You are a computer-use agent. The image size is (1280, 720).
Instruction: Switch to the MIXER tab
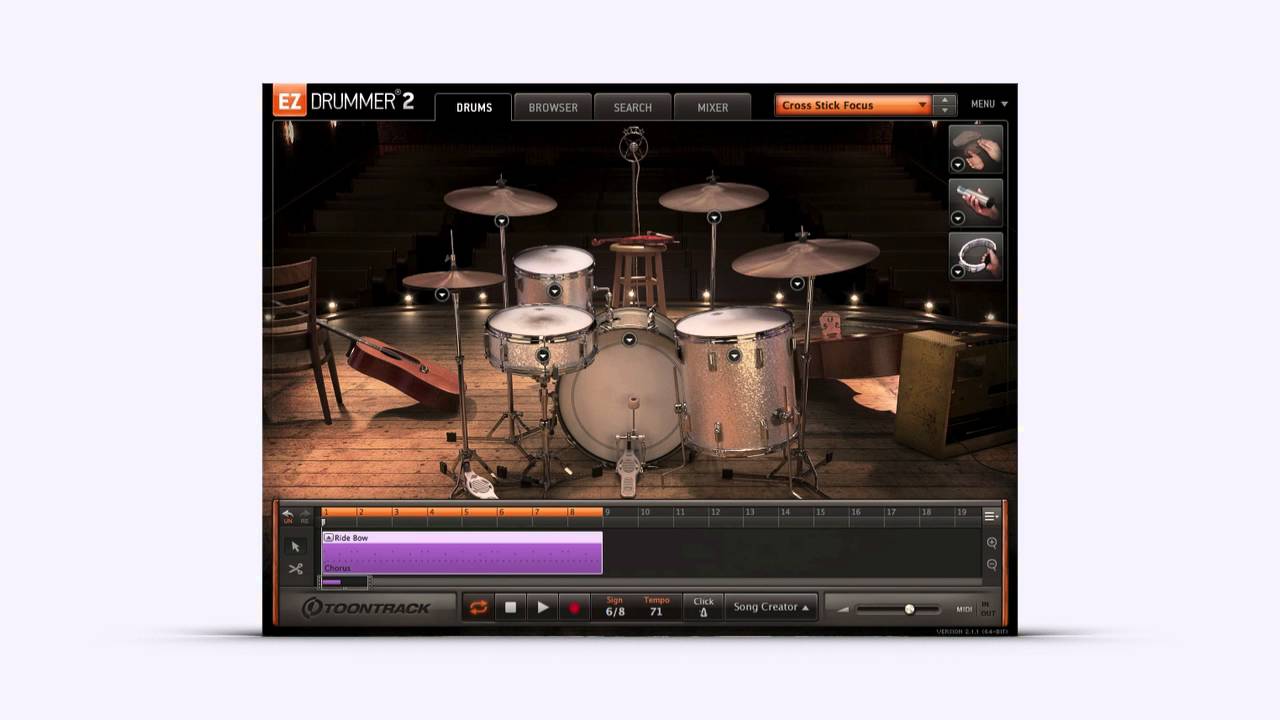[713, 107]
